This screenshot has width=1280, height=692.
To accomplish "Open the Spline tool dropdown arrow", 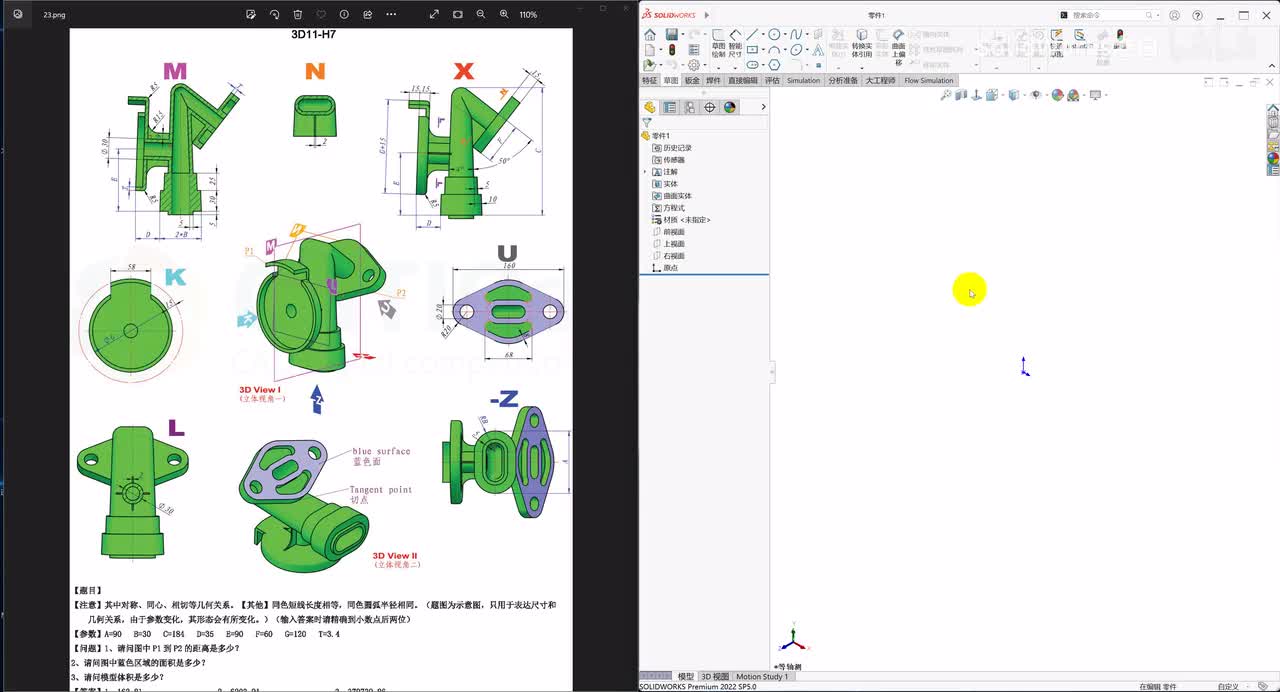I will coord(807,35).
